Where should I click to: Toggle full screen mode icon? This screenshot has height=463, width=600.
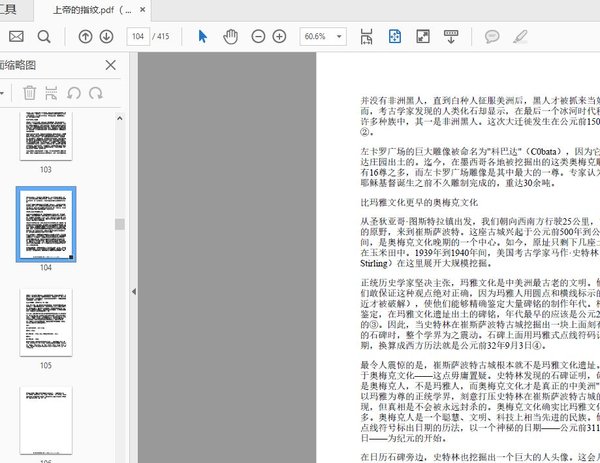[x=422, y=36]
